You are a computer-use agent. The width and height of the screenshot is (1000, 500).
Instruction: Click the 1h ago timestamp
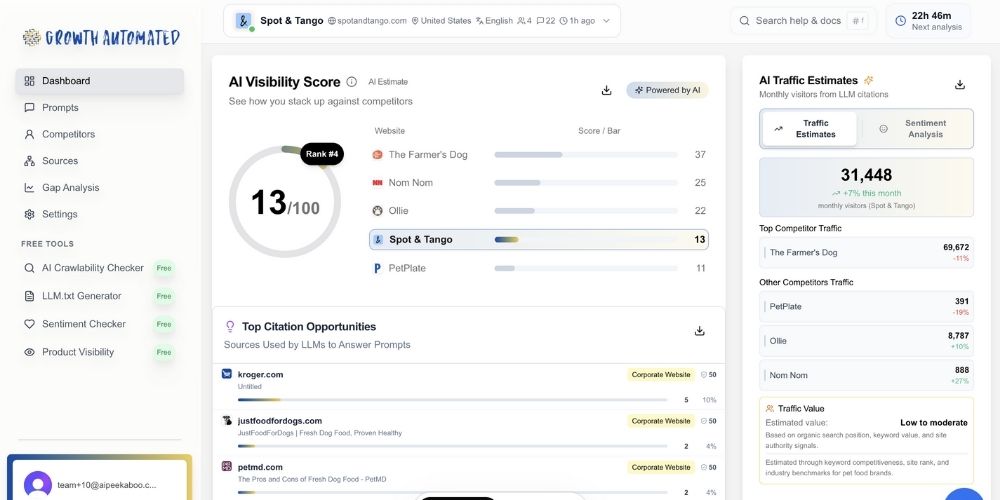pos(582,21)
